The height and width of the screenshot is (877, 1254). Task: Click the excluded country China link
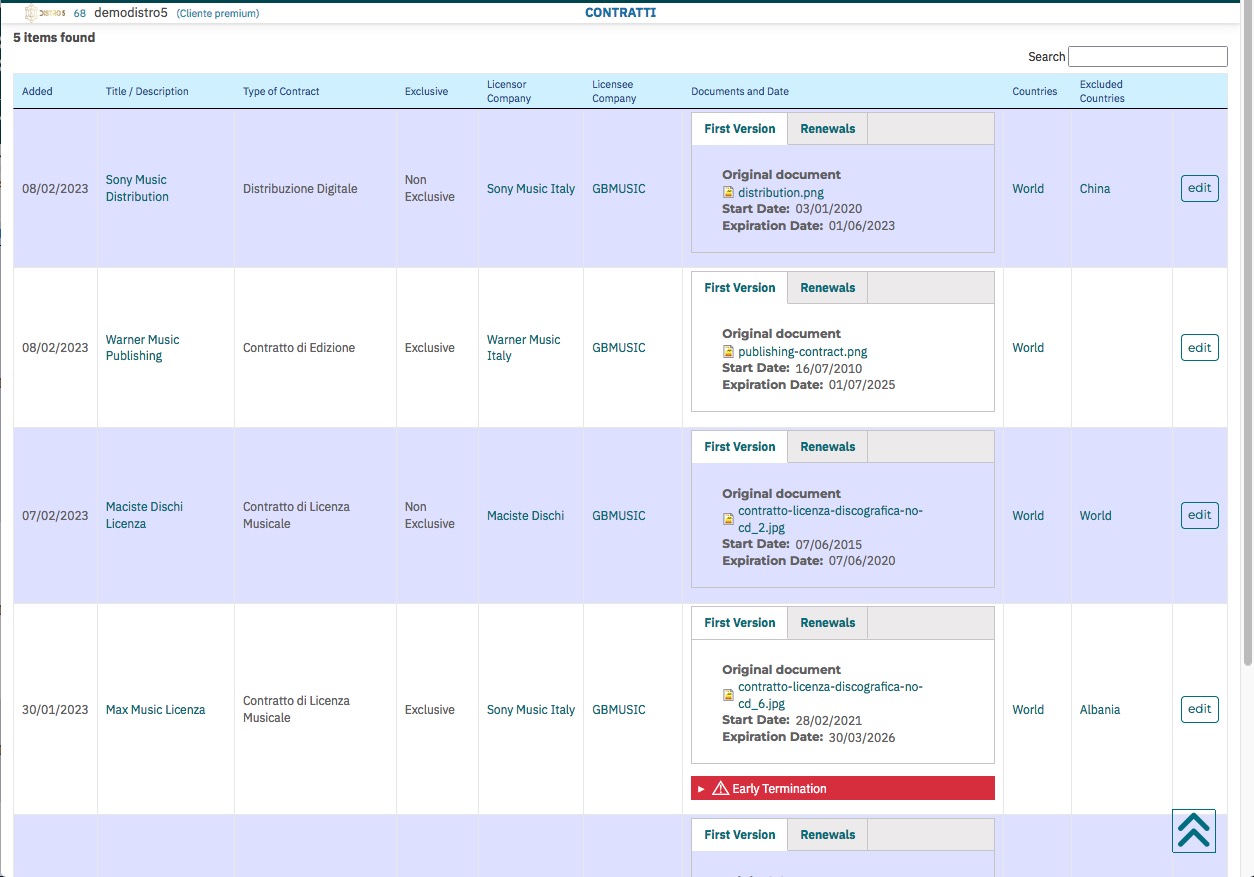pyautogui.click(x=1095, y=189)
